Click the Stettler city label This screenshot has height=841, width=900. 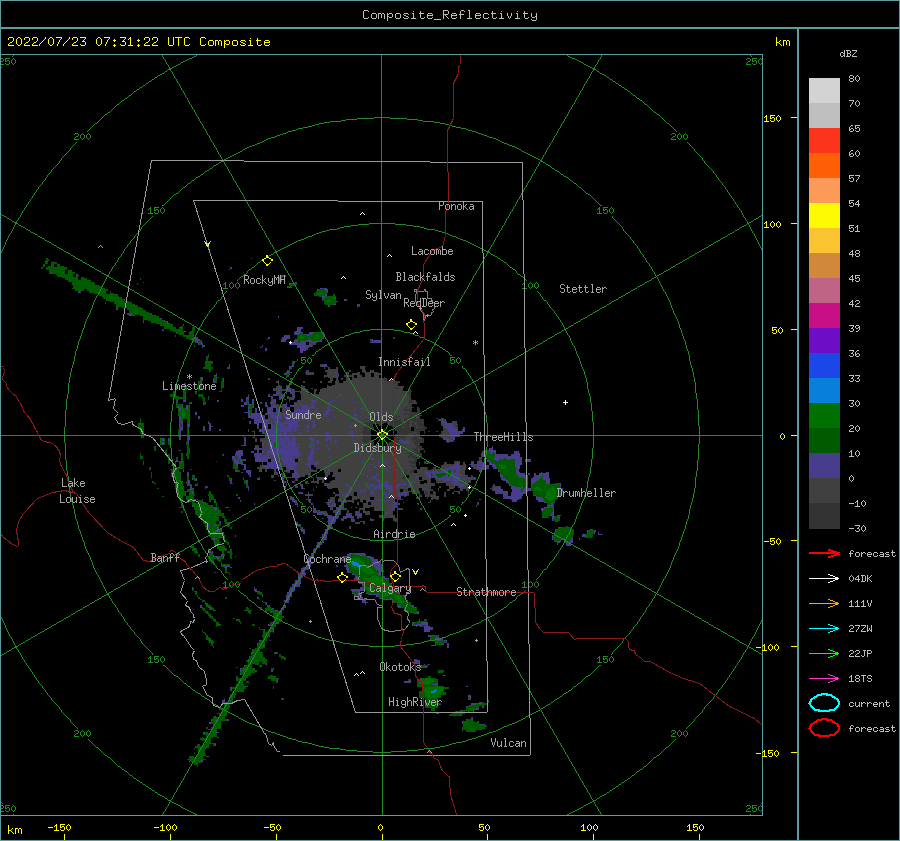[x=583, y=289]
